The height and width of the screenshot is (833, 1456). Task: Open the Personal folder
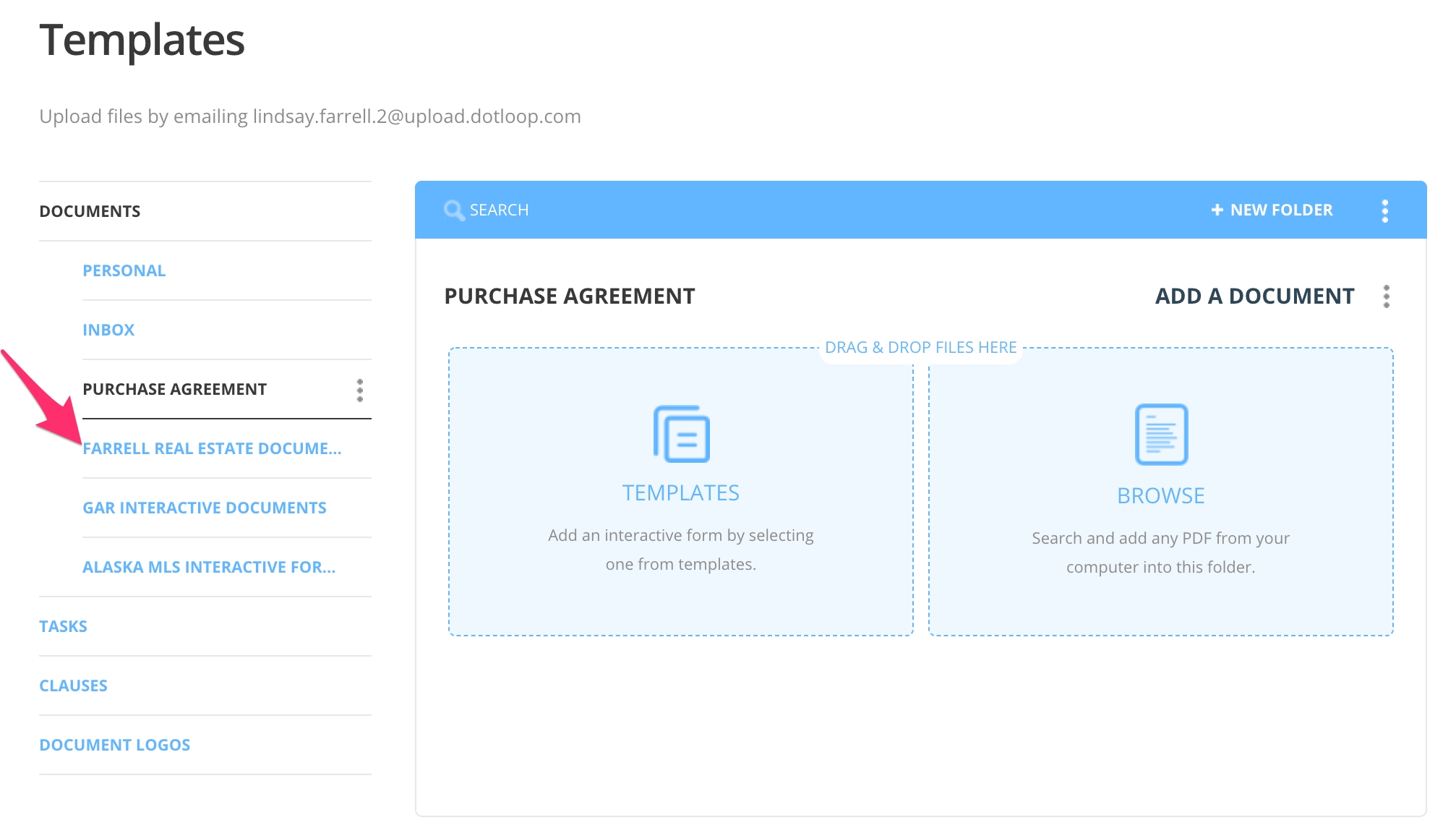pyautogui.click(x=124, y=270)
